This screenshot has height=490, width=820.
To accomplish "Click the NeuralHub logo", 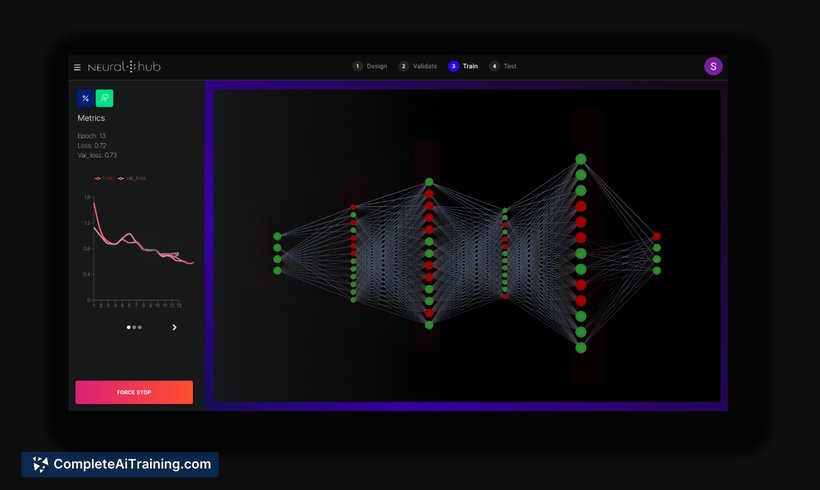I will point(124,67).
